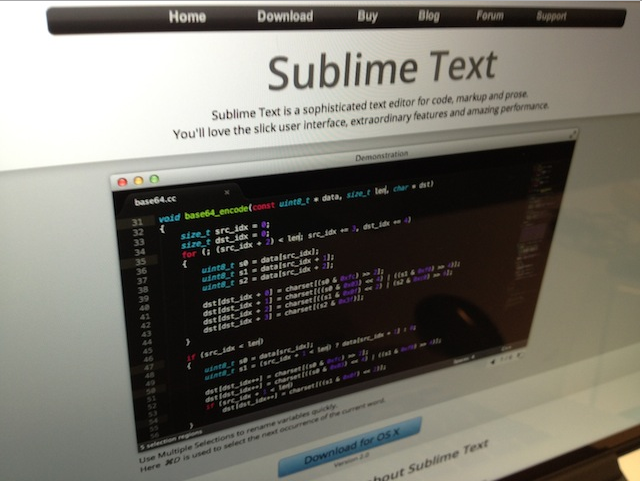
Task: Click the yellow minimize light of demo window
Action: point(138,180)
